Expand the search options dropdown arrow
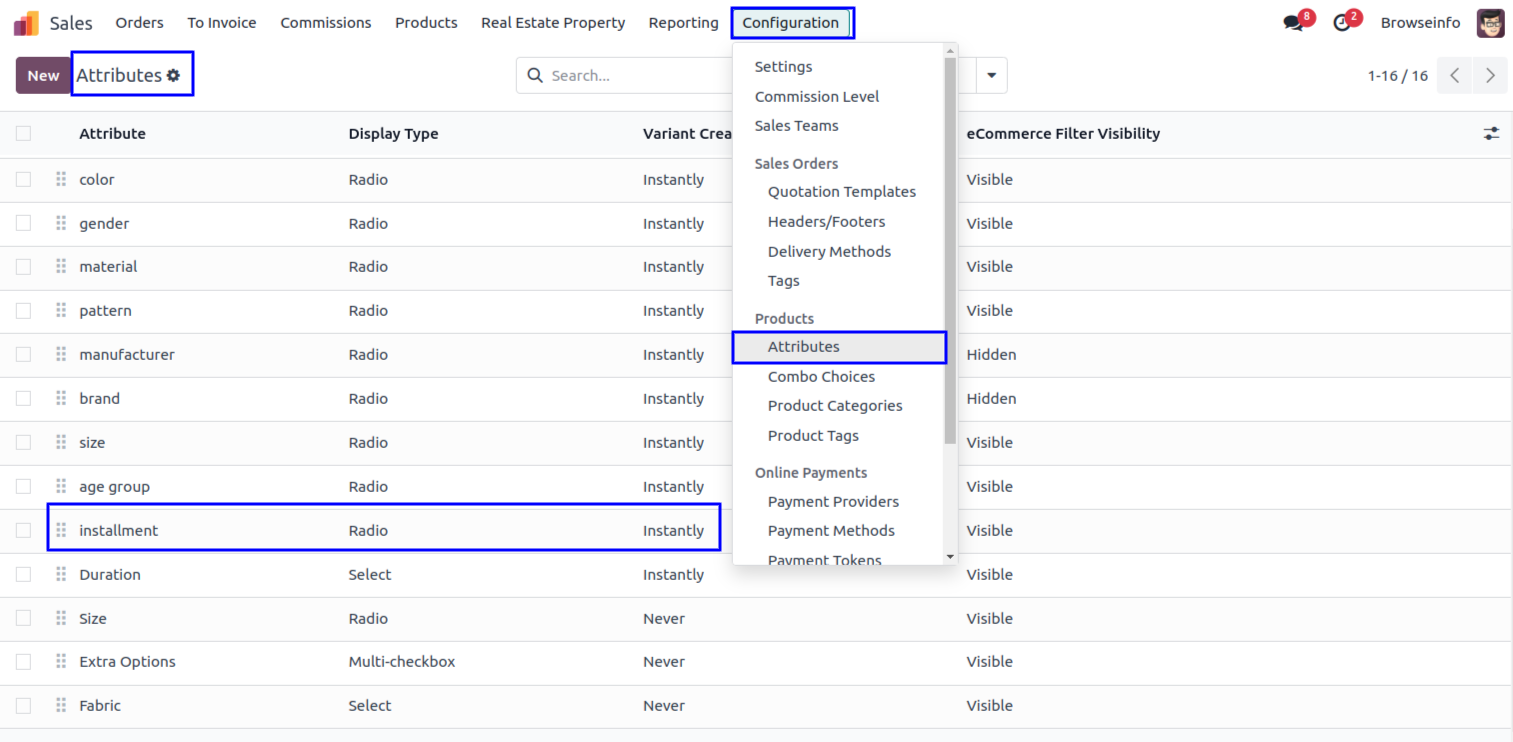This screenshot has width=1513, height=742. click(991, 76)
